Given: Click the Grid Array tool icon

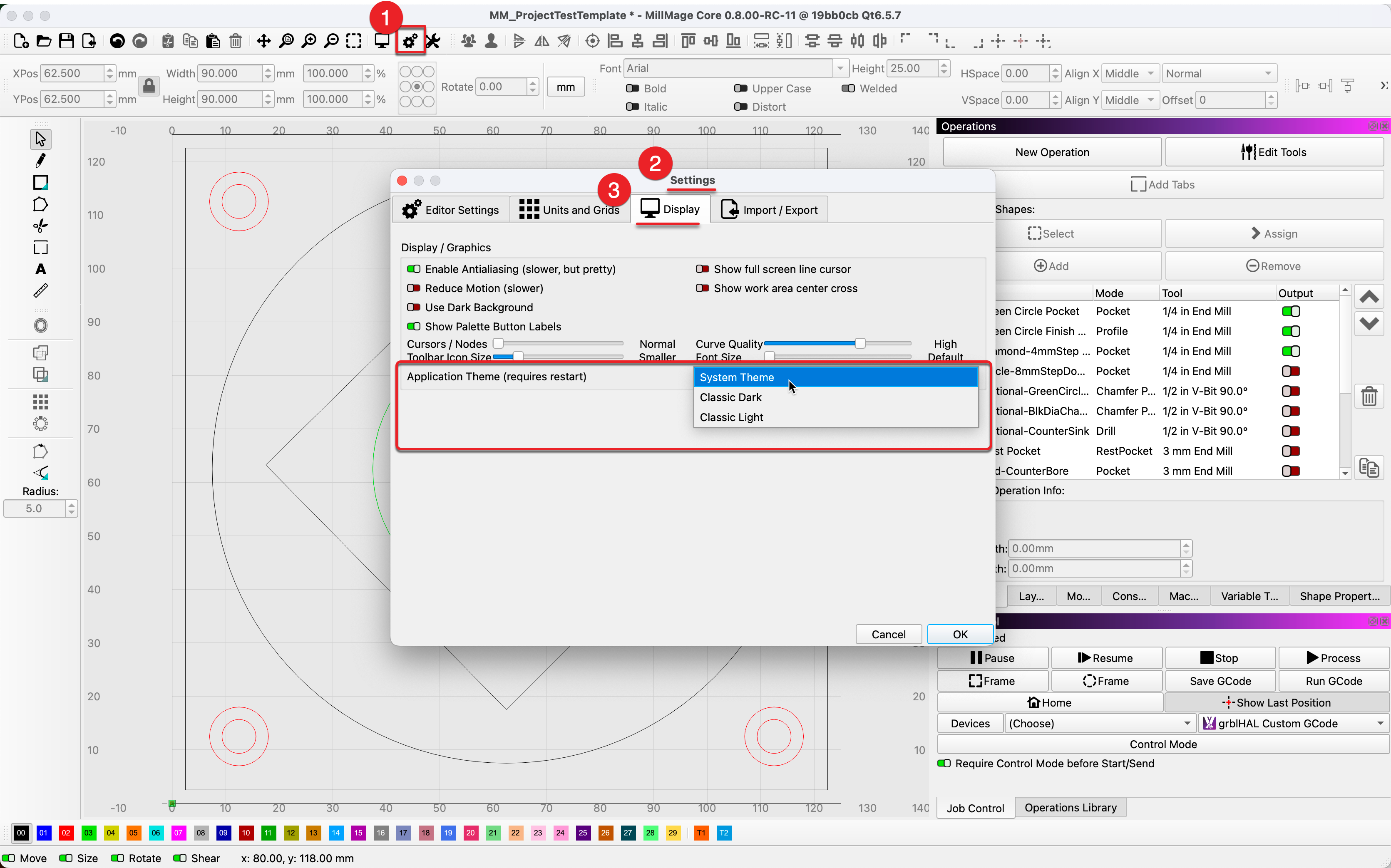Looking at the screenshot, I should (40, 401).
